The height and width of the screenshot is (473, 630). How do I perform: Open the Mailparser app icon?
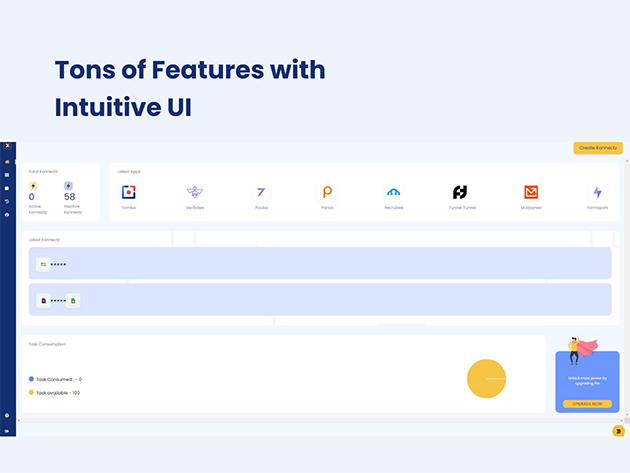point(531,192)
